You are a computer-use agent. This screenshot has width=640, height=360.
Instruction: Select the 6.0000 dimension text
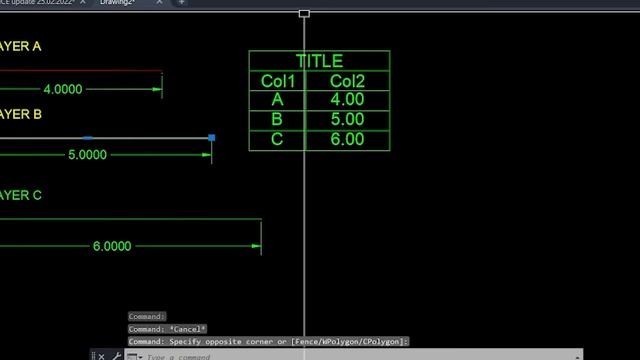(112, 246)
